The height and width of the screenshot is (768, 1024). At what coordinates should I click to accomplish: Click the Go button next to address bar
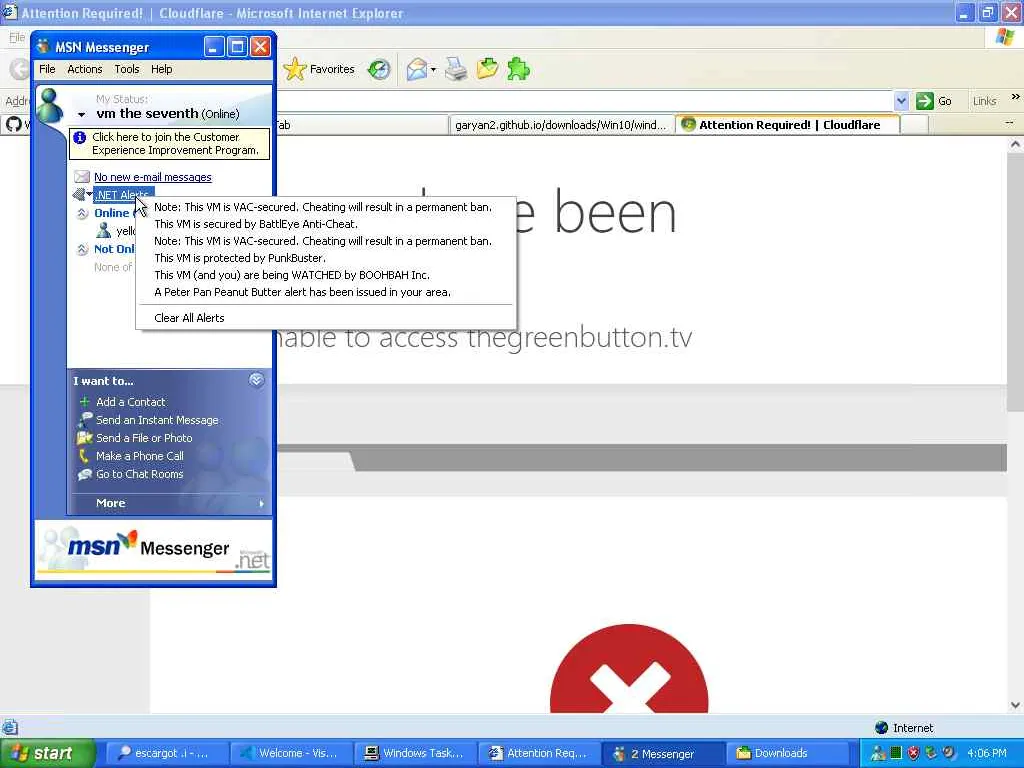coord(934,101)
